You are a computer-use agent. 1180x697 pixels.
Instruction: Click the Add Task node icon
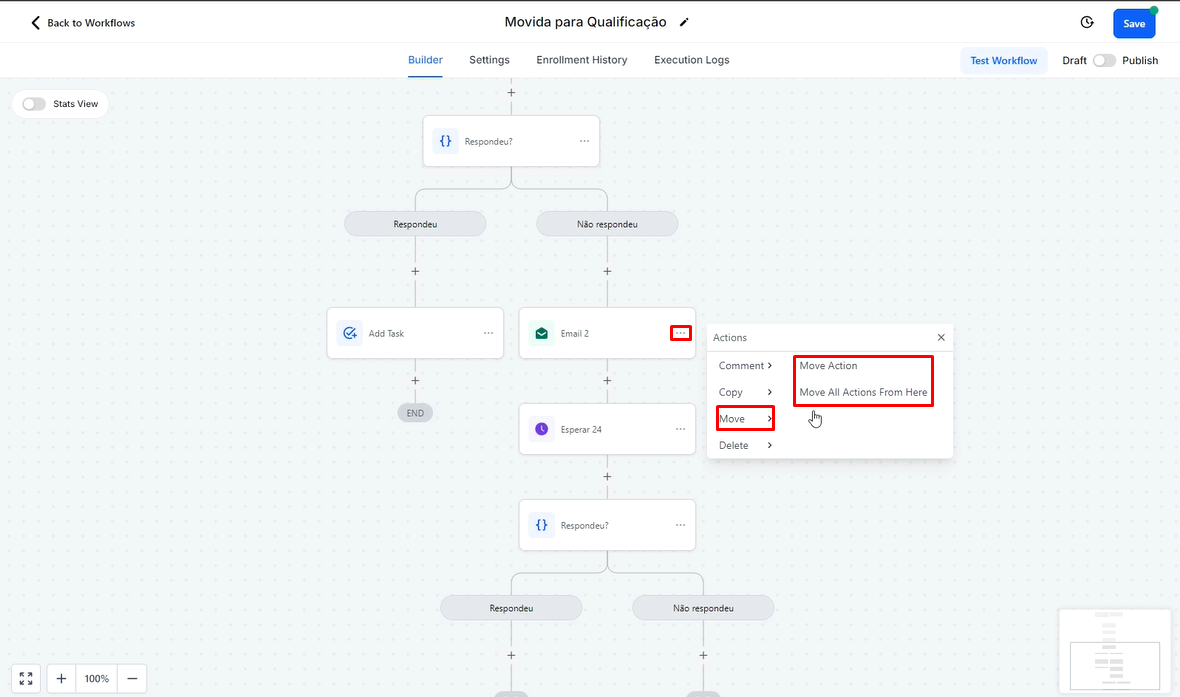click(350, 333)
